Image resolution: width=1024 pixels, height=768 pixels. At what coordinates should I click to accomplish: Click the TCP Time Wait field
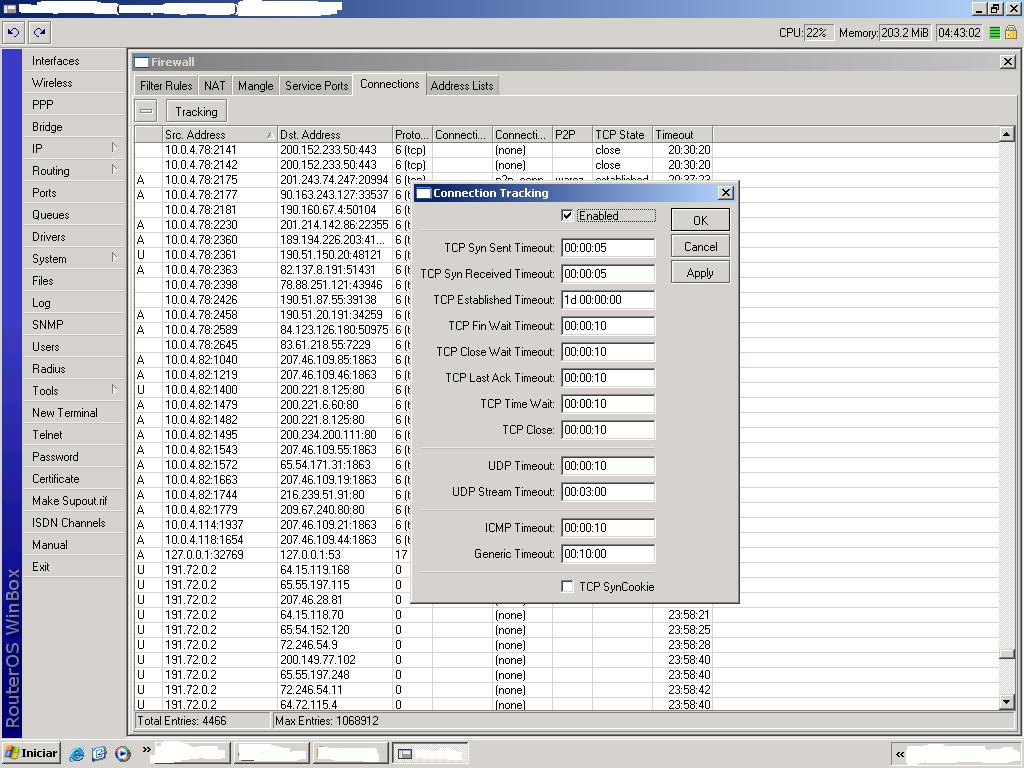(x=607, y=404)
